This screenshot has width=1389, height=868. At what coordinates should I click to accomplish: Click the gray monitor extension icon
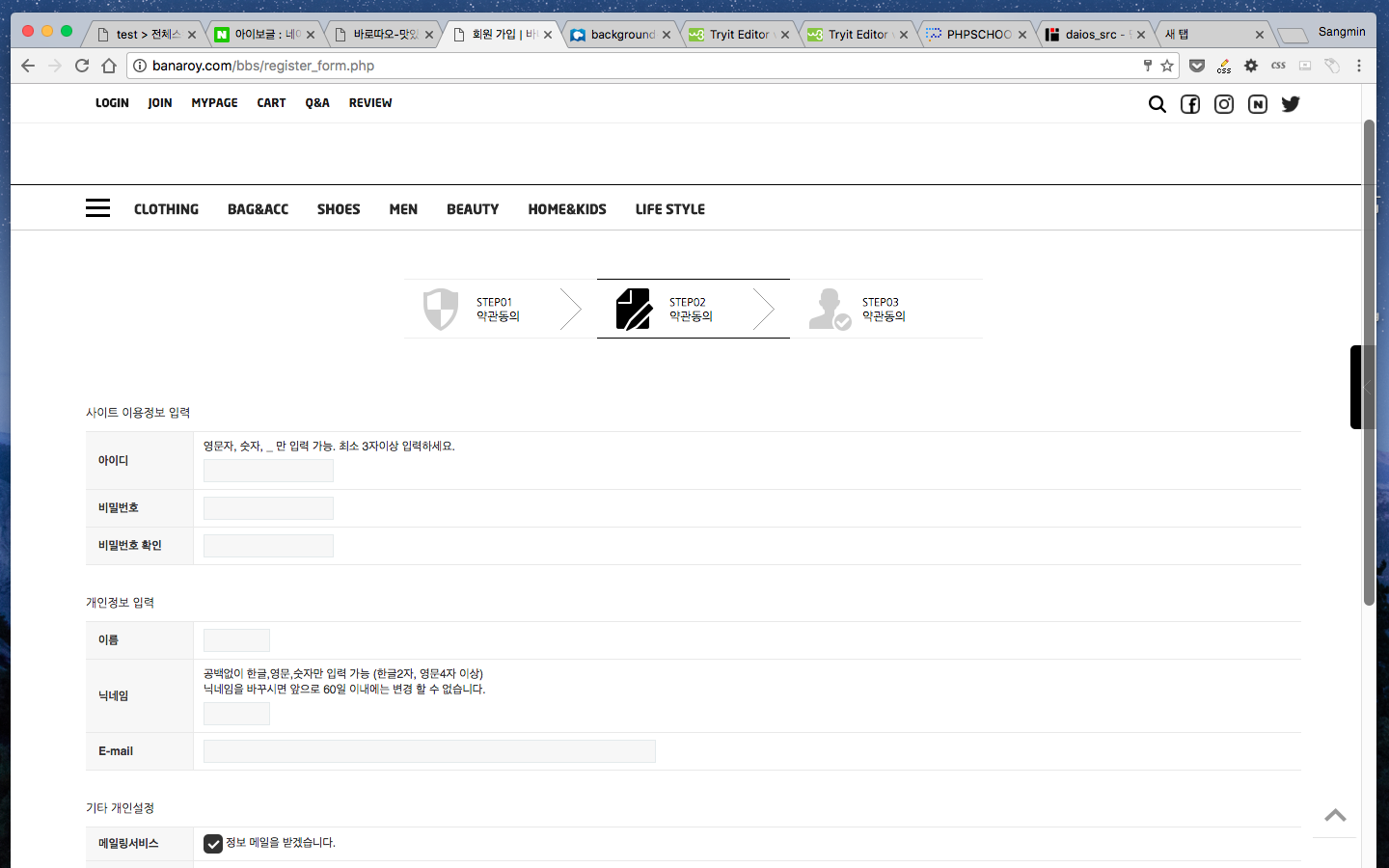[x=1305, y=66]
